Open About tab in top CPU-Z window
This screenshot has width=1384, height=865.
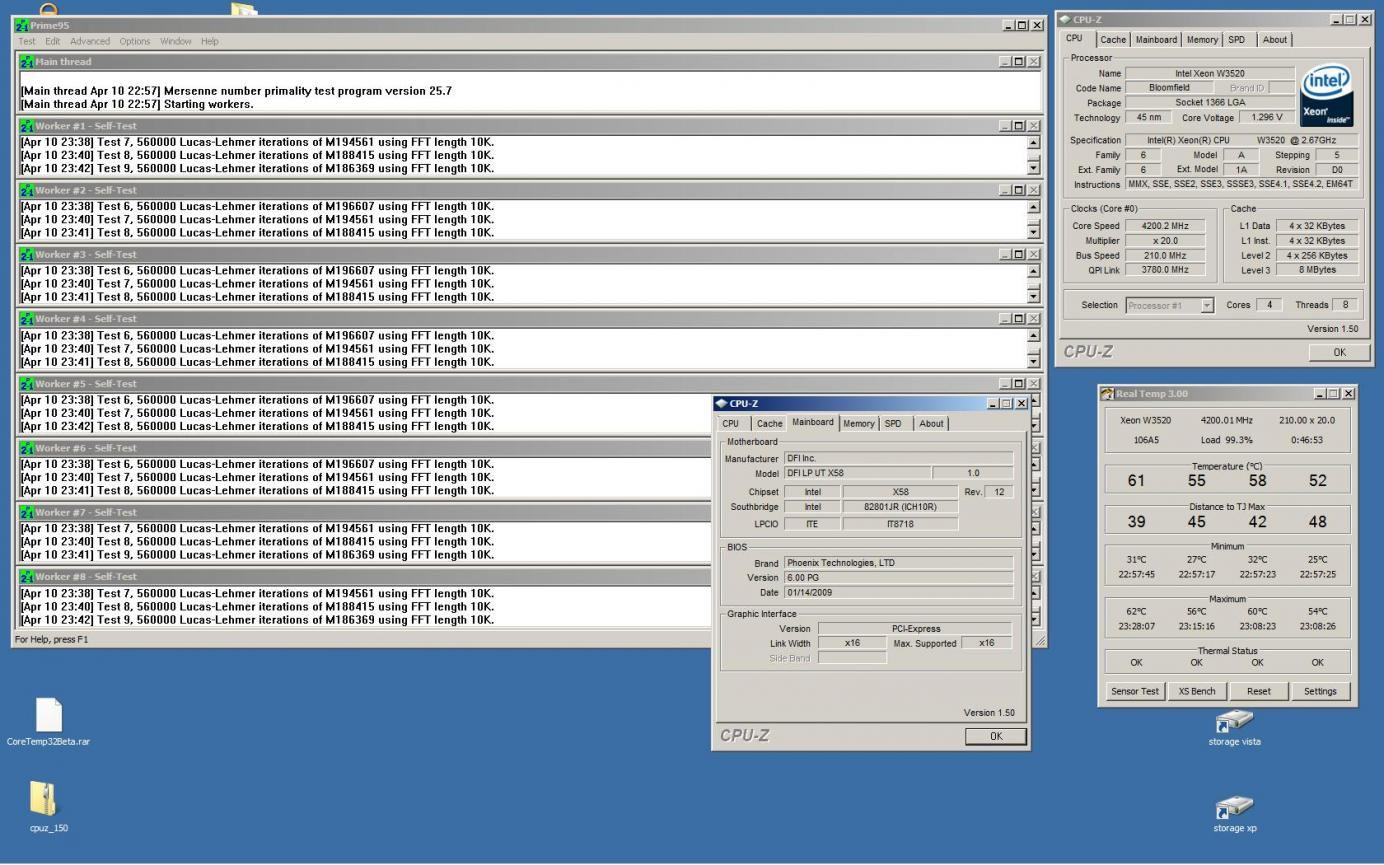[x=1275, y=40]
